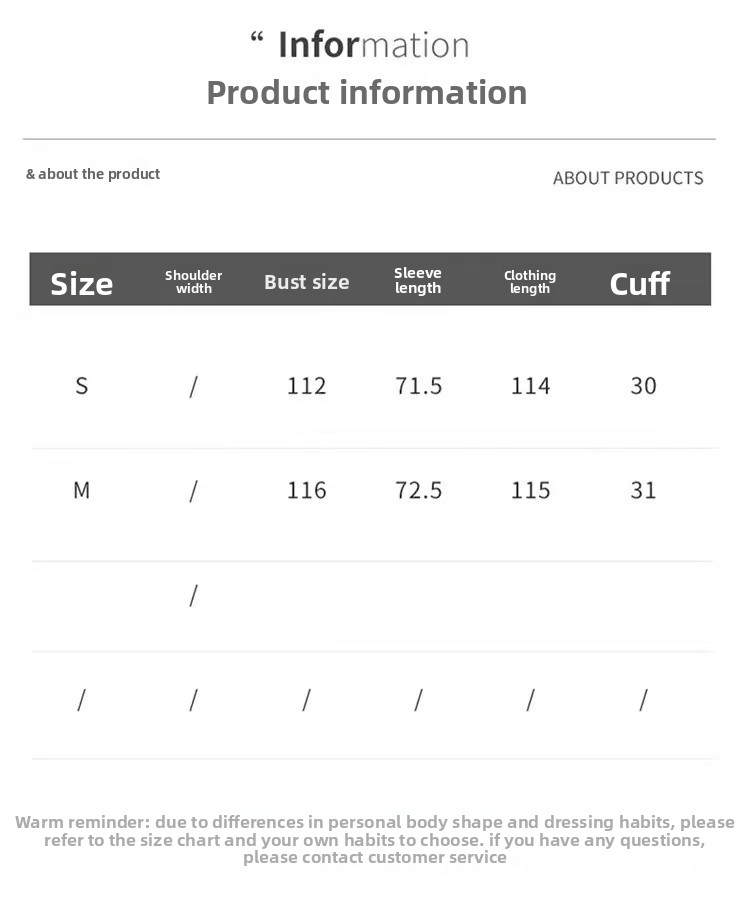Screen dimensions: 750x902
Task: Select the size "M" row label
Action: coord(82,490)
